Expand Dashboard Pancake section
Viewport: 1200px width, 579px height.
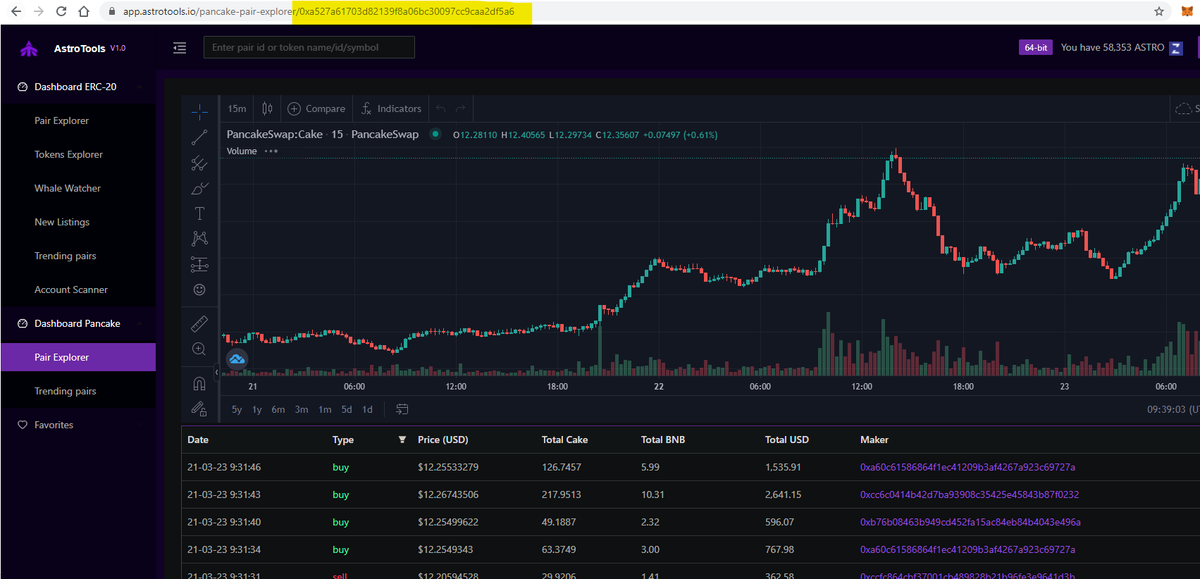coord(78,324)
